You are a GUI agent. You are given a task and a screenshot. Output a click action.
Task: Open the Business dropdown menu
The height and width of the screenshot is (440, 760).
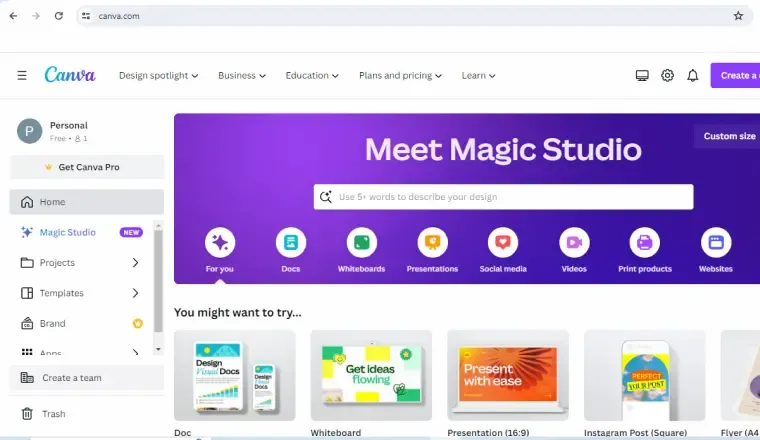[x=242, y=76]
